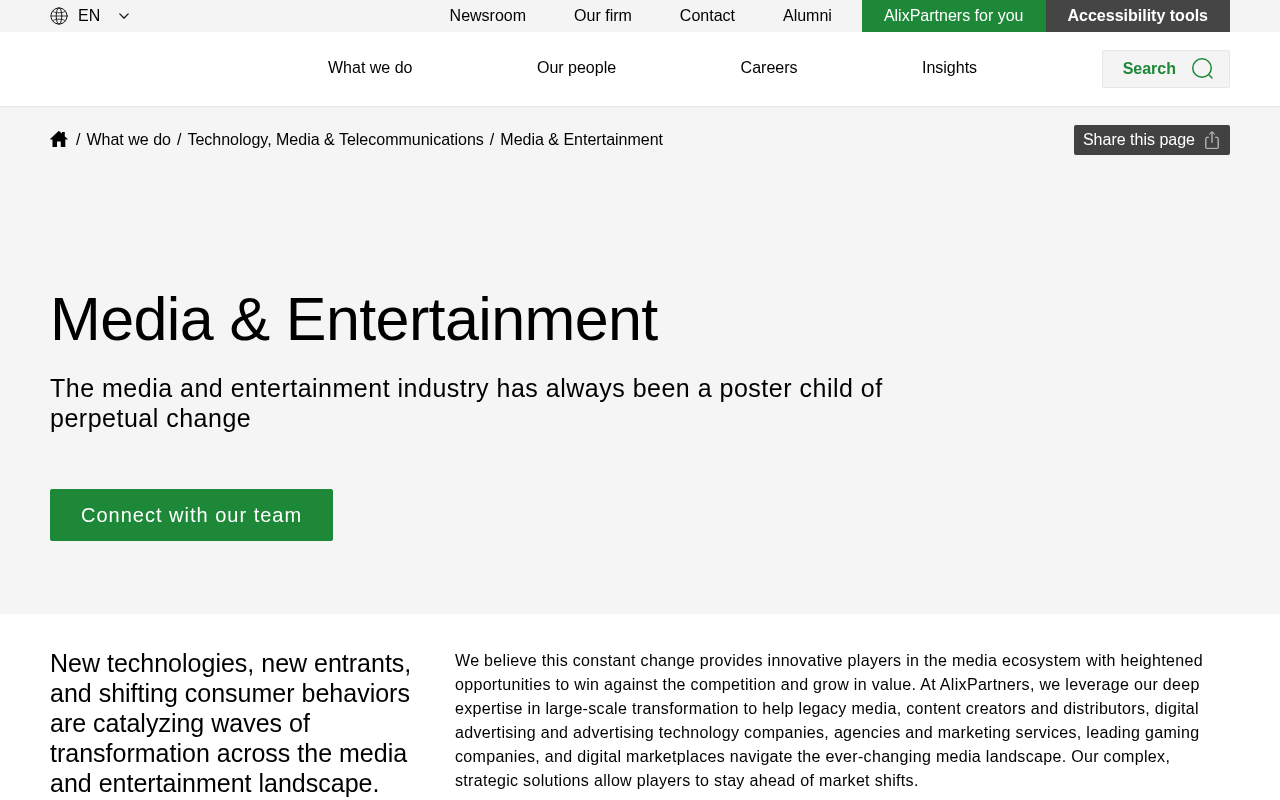1280x800 pixels.
Task: Click AlixPartners for you button
Action: click(x=954, y=16)
